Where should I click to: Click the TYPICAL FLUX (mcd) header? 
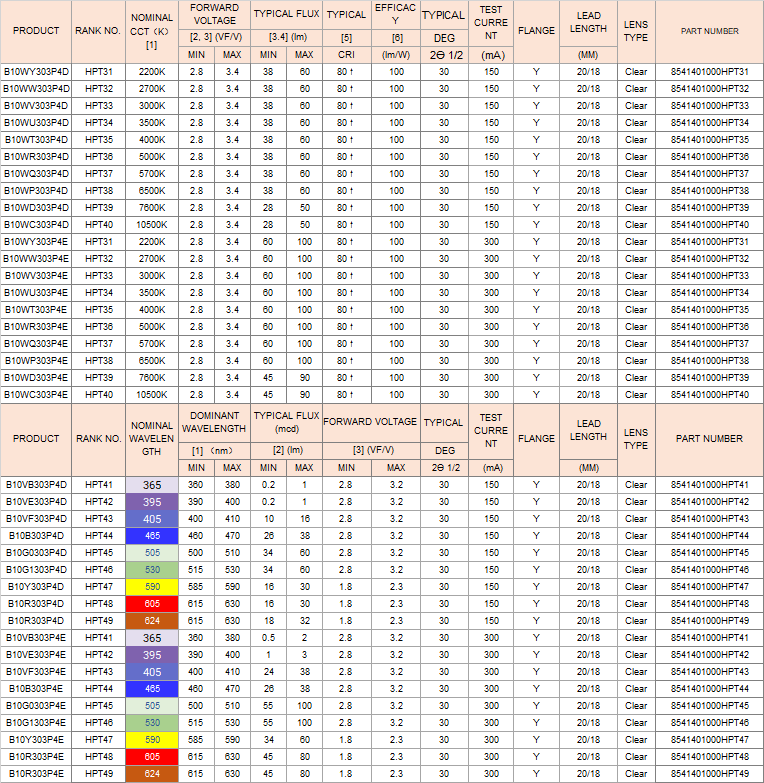click(x=287, y=422)
